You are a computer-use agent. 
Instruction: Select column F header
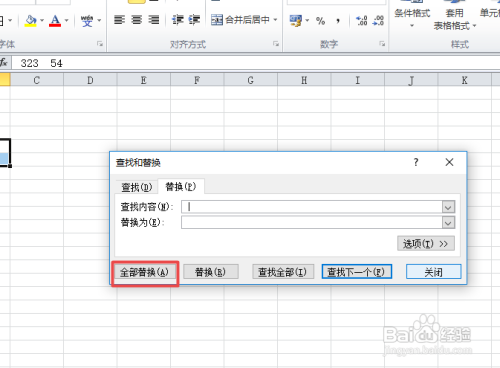tap(197, 80)
